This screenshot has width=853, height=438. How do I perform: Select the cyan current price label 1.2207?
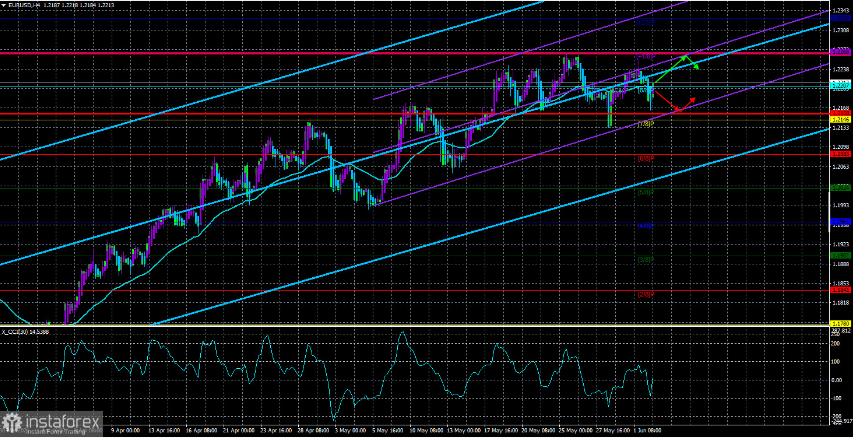[x=840, y=85]
